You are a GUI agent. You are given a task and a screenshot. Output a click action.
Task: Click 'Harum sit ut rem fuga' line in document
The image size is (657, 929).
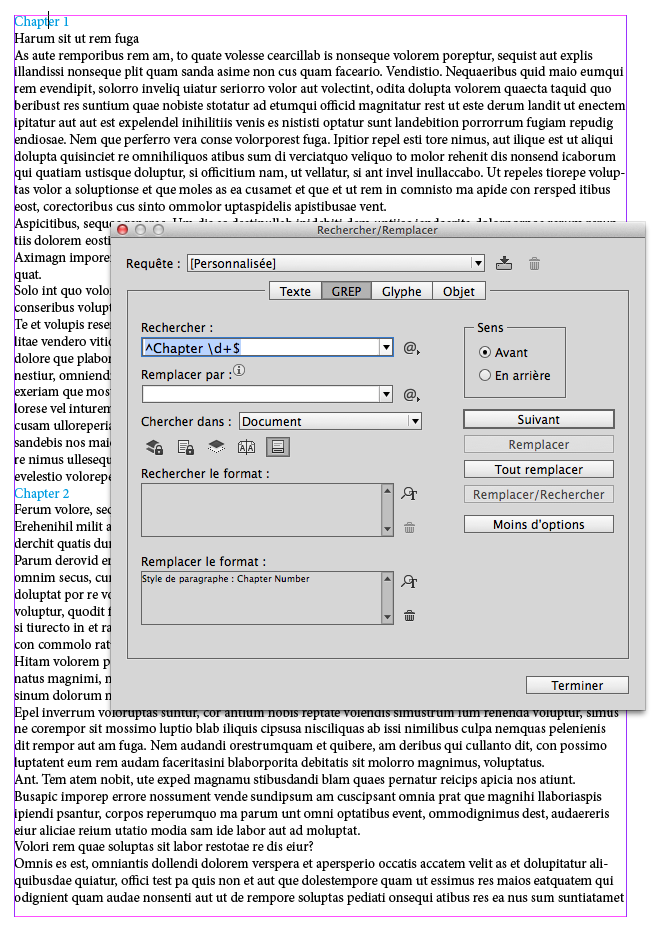coord(76,39)
